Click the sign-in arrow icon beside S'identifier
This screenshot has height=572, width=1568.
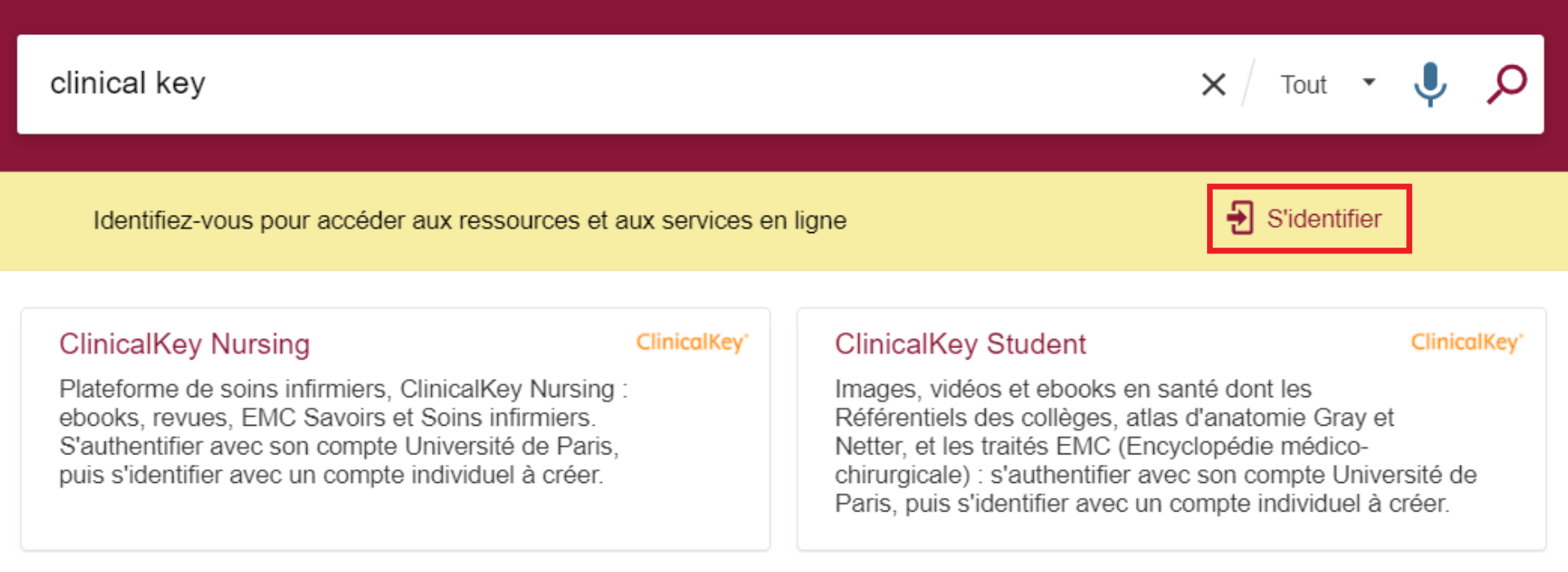click(x=1240, y=218)
